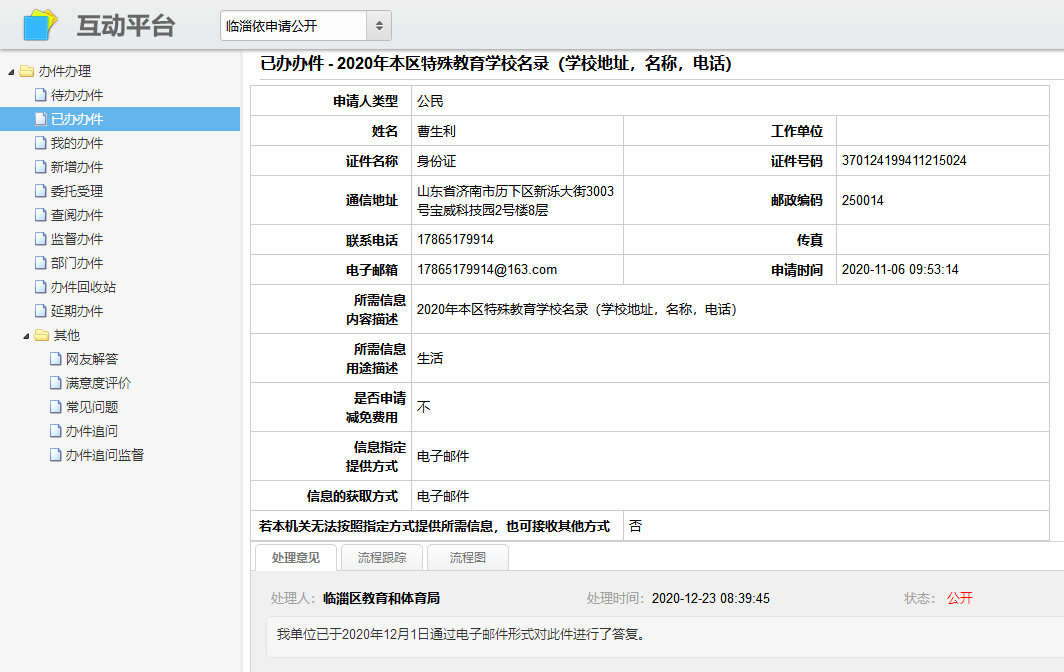Click the 新增办件 document icon
1064x672 pixels.
41,167
